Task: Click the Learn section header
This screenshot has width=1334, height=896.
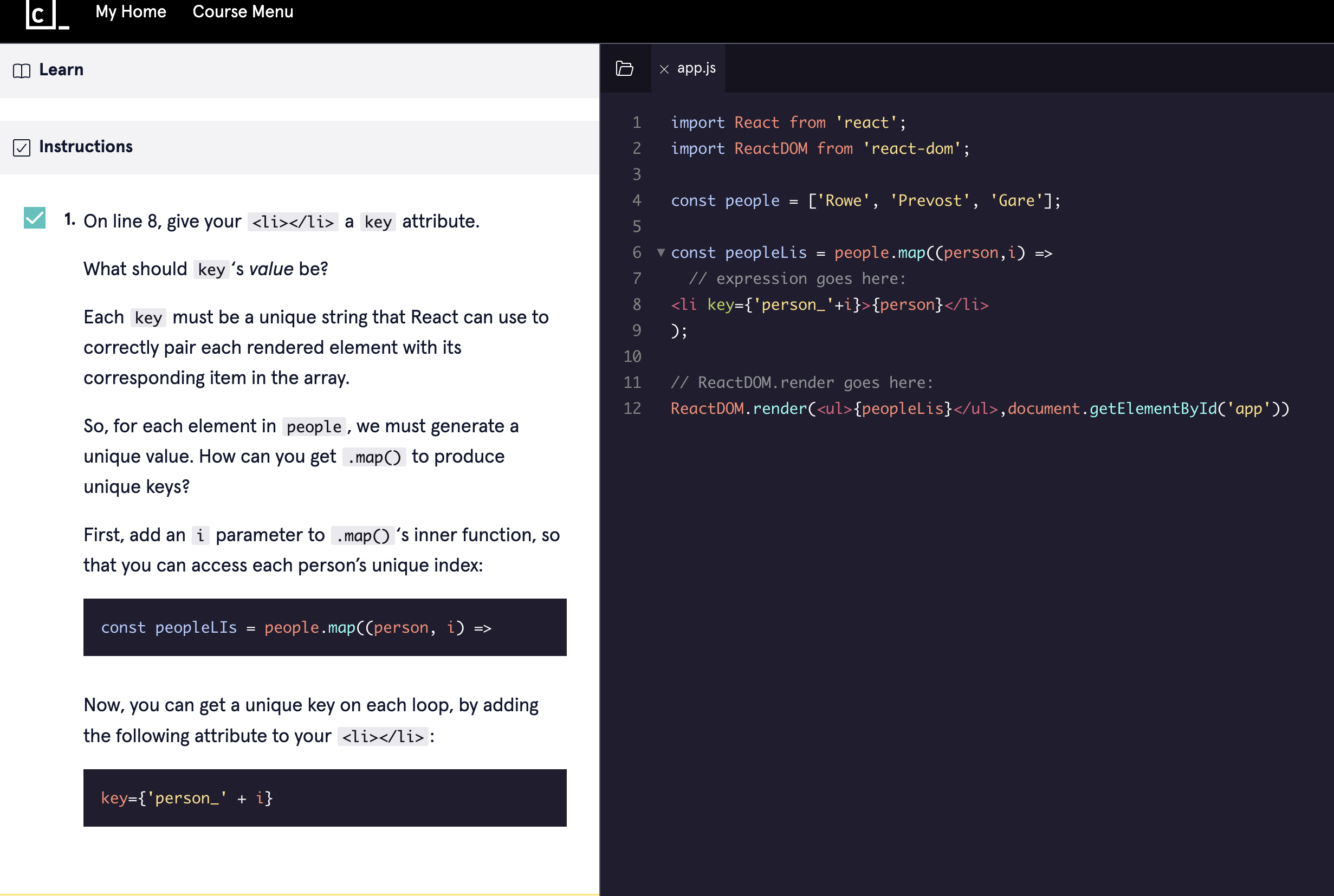Action: coord(61,70)
